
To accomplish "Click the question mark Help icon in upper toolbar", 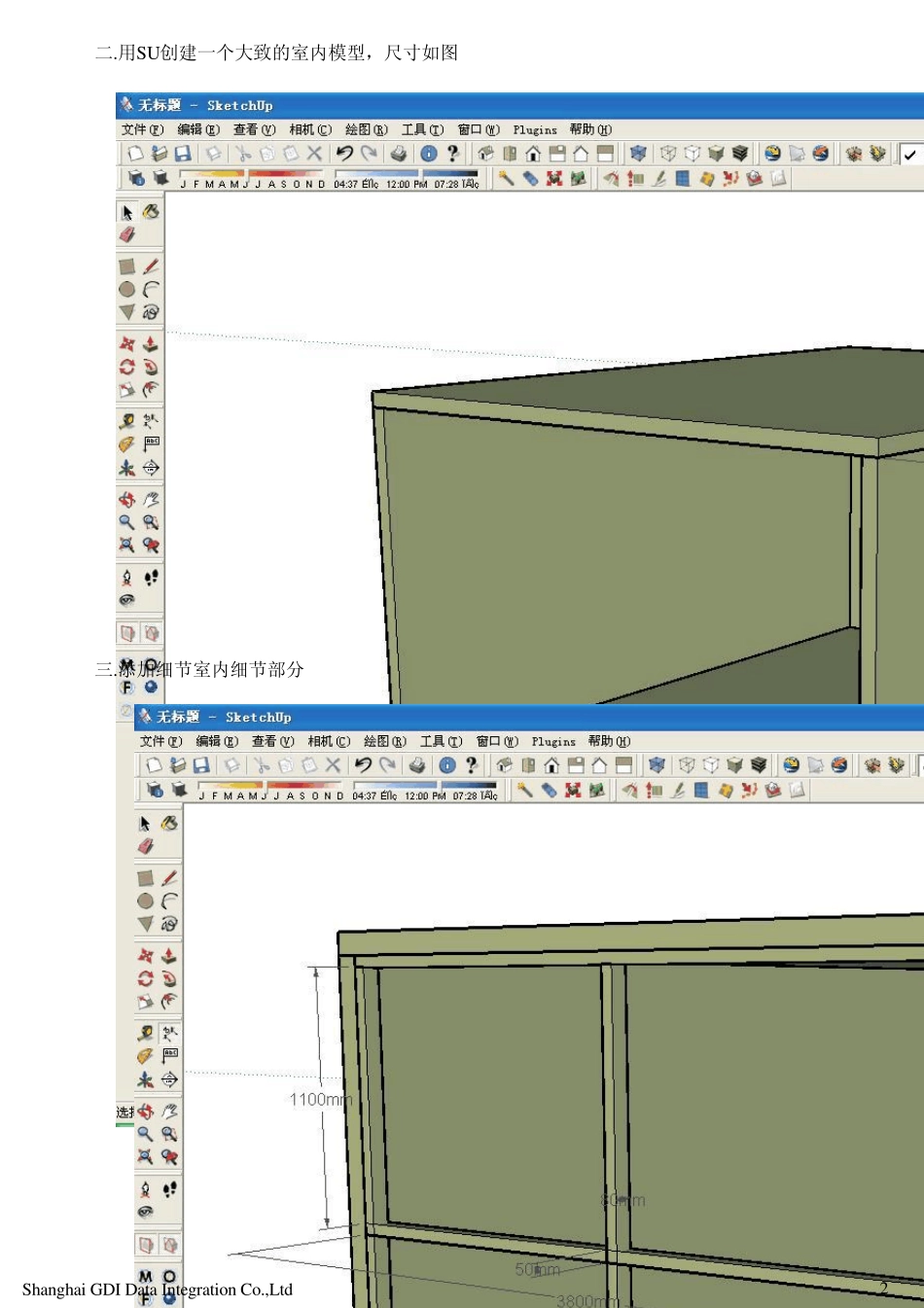I will coord(452,154).
